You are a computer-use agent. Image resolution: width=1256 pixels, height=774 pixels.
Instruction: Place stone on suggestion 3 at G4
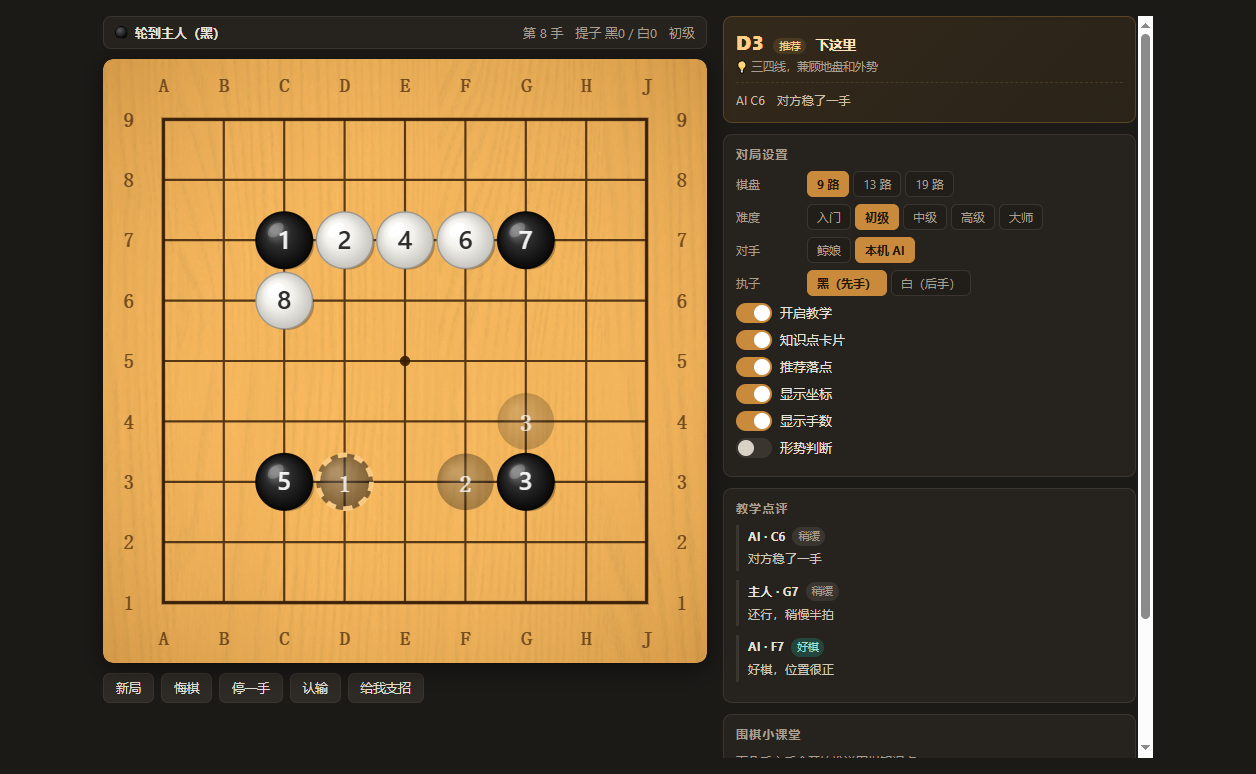point(525,421)
